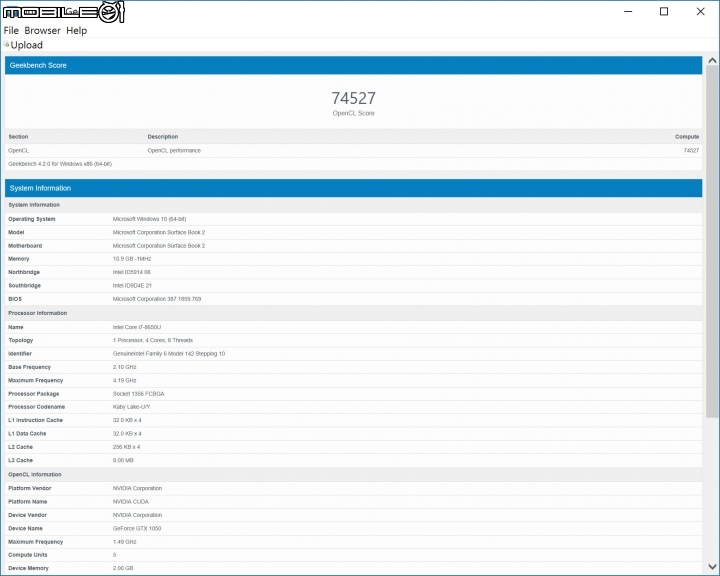Viewport: 720px width, 576px height.
Task: Click the Motherboard row value
Action: (x=159, y=246)
